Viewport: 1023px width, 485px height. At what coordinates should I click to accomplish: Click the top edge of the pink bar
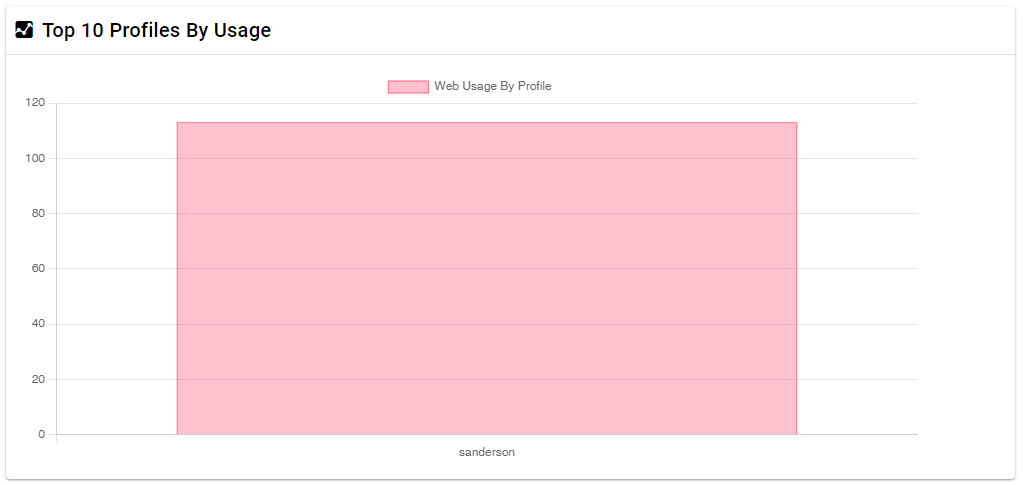click(x=487, y=123)
